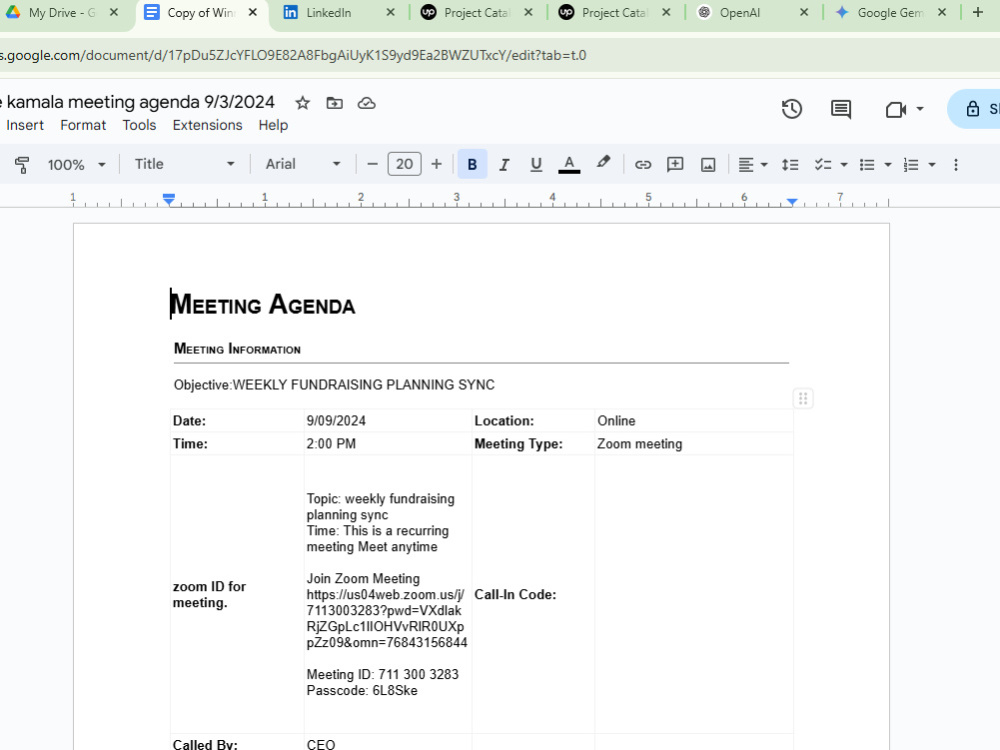Switch to the Google Gemini tab
The height and width of the screenshot is (750, 1000).
[889, 13]
